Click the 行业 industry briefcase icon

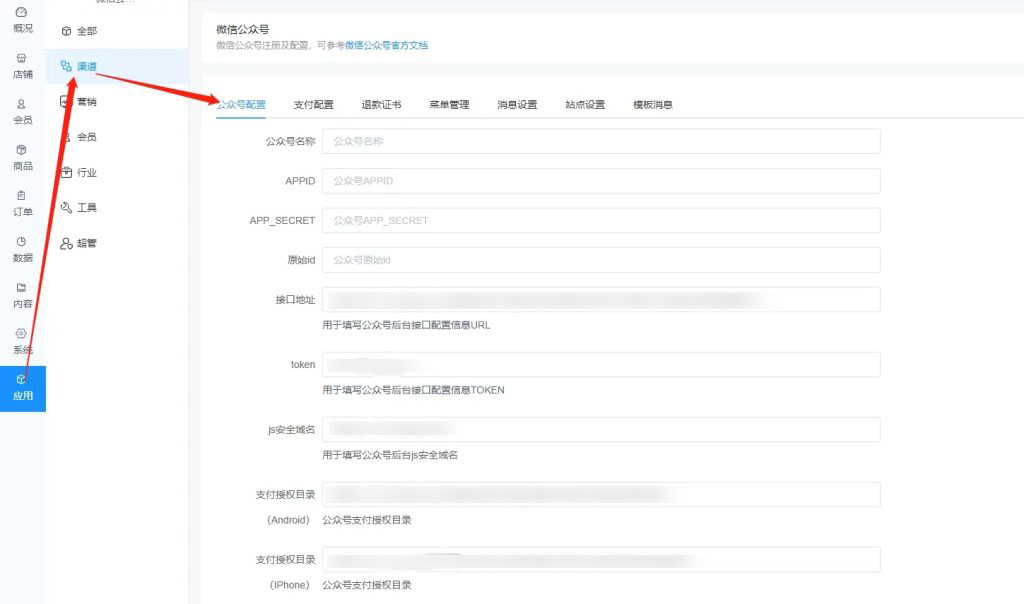(x=66, y=172)
